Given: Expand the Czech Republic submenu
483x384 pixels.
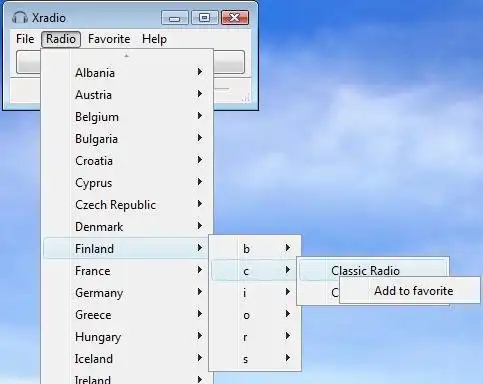Looking at the screenshot, I should pyautogui.click(x=127, y=204).
